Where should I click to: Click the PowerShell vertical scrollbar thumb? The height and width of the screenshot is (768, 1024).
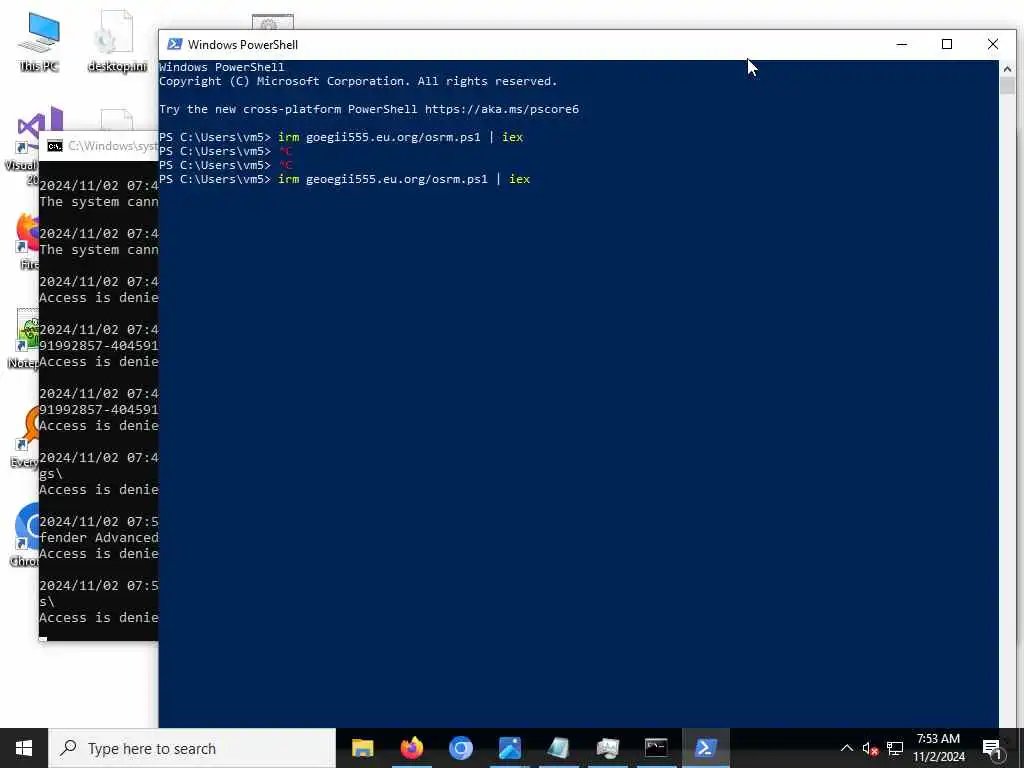(1007, 86)
